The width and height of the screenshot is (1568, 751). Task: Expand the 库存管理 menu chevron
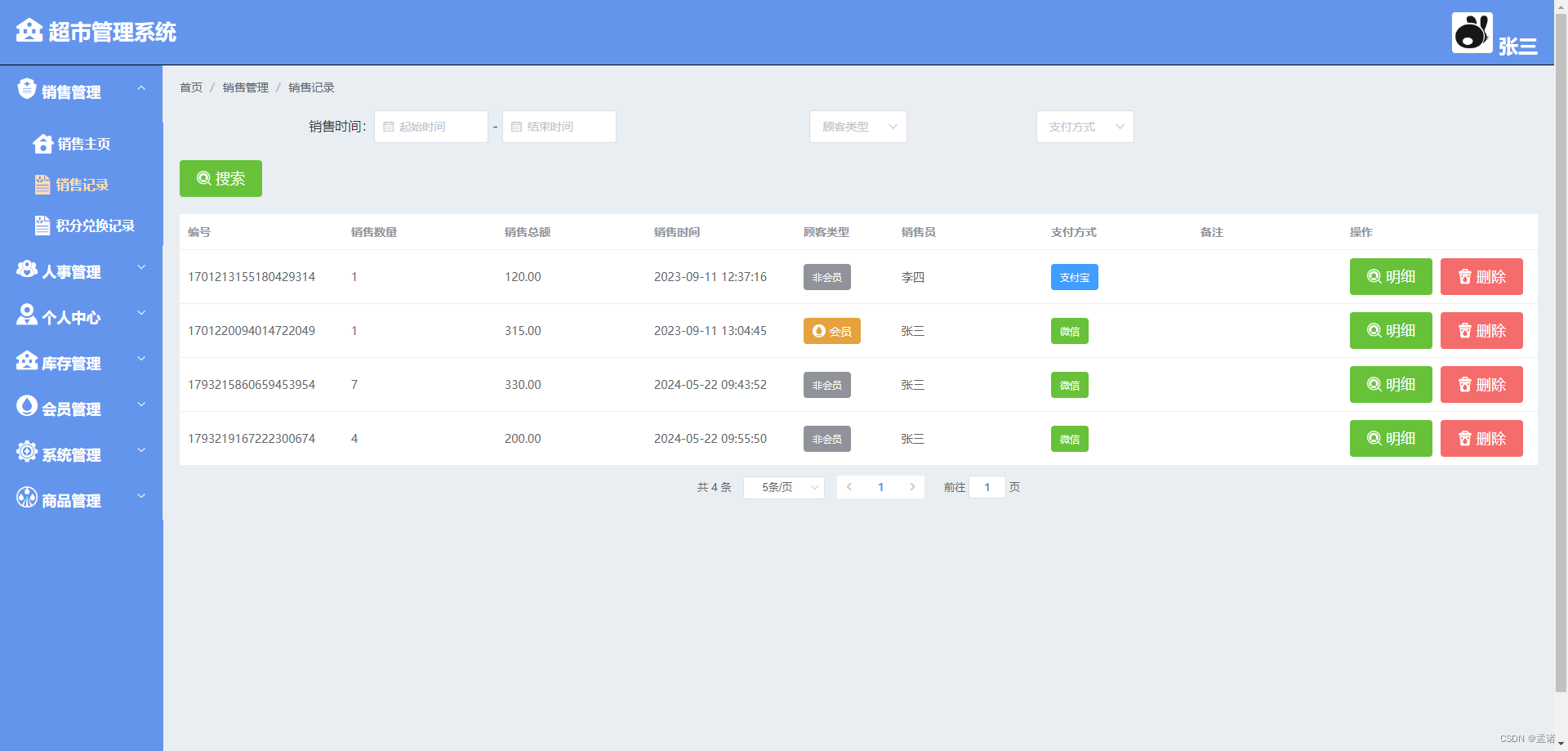(141, 359)
